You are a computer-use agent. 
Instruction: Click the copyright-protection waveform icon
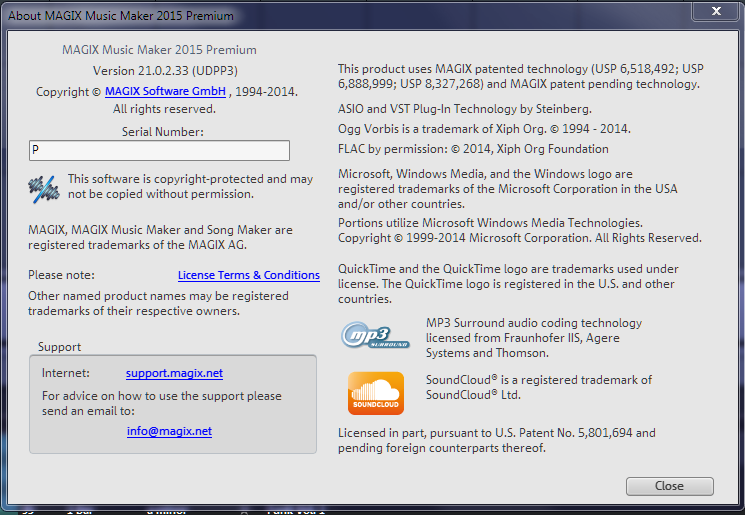tap(44, 189)
